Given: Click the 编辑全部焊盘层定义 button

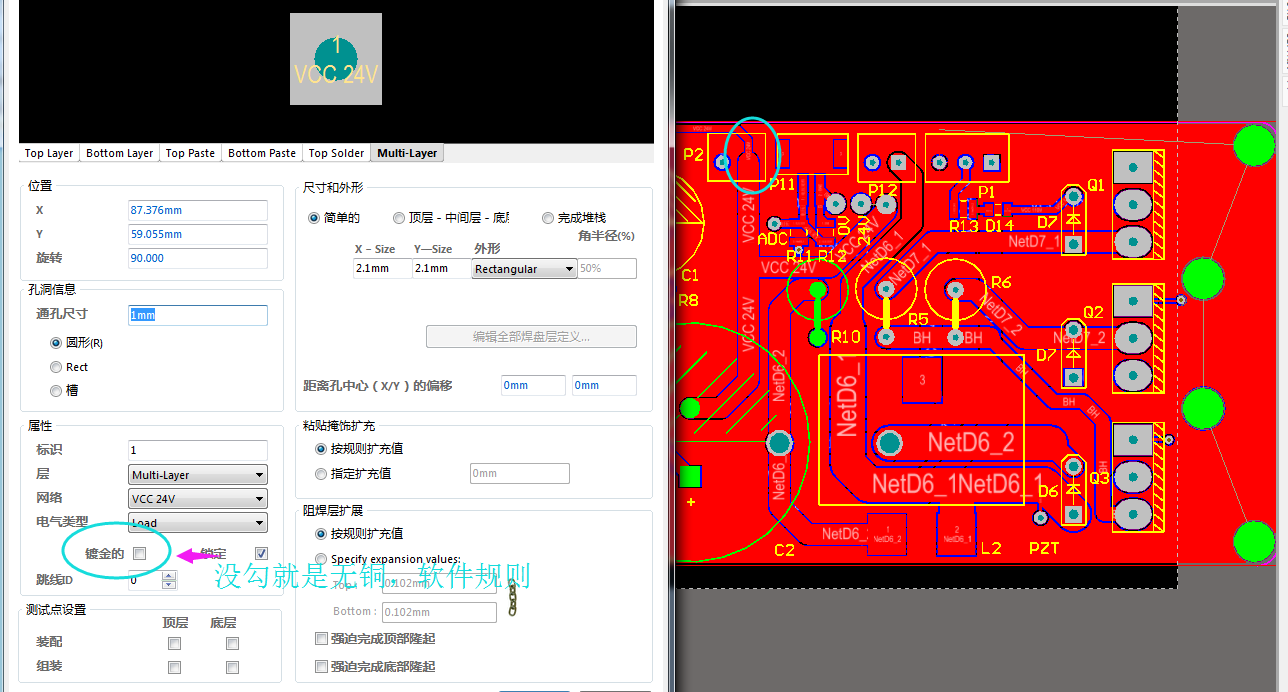Looking at the screenshot, I should [531, 337].
